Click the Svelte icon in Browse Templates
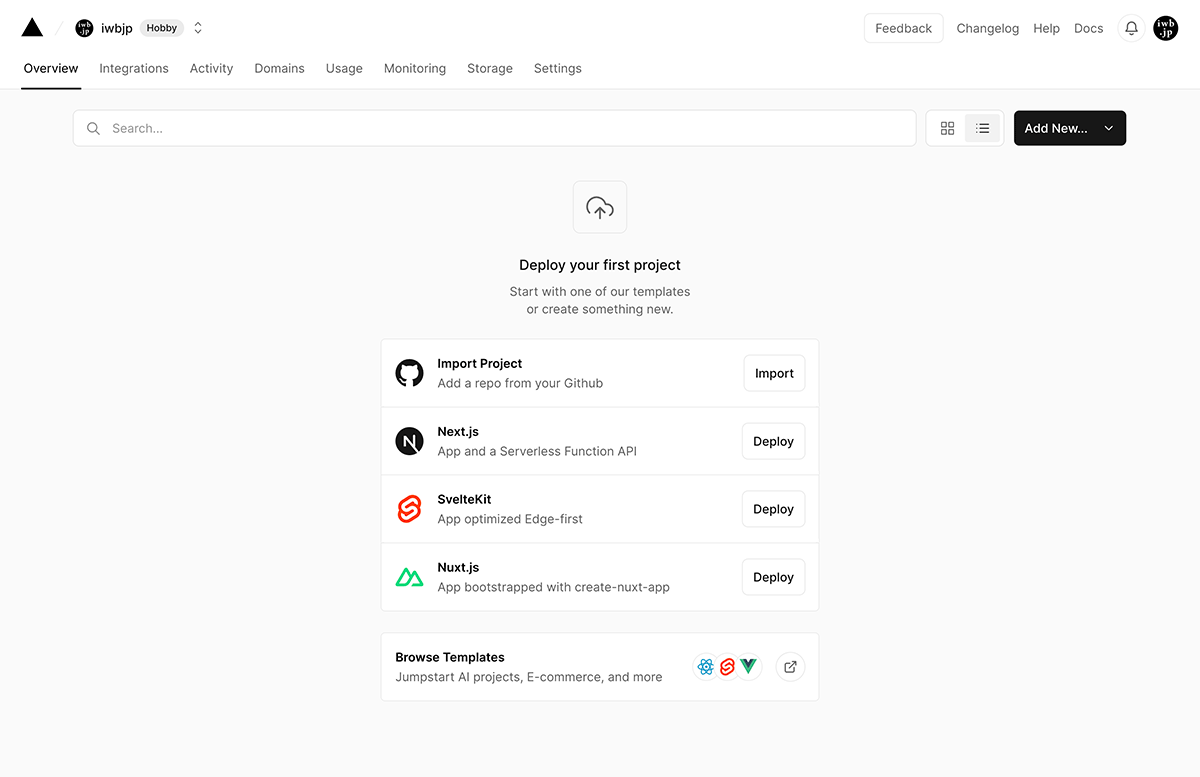This screenshot has height=777, width=1200. pos(727,667)
